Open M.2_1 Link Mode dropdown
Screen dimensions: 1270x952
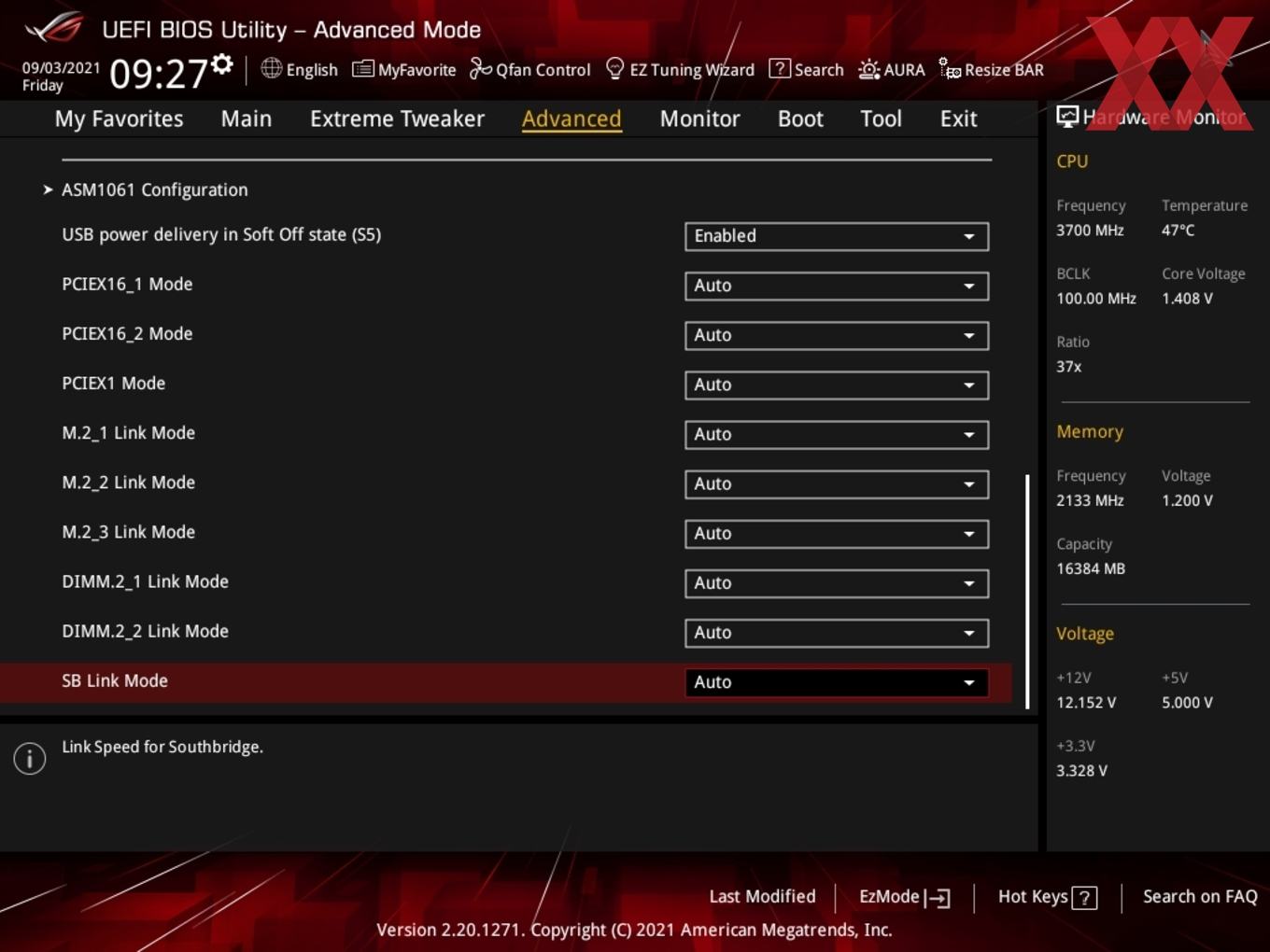coord(836,434)
